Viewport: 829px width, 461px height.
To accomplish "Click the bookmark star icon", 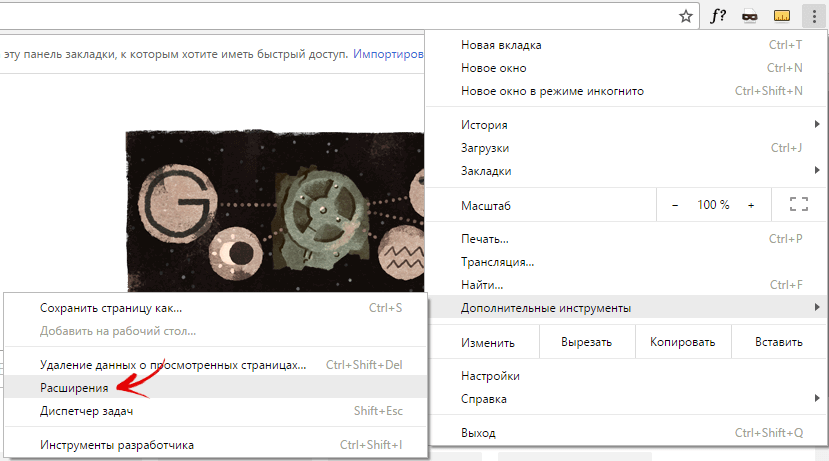I will (x=685, y=16).
